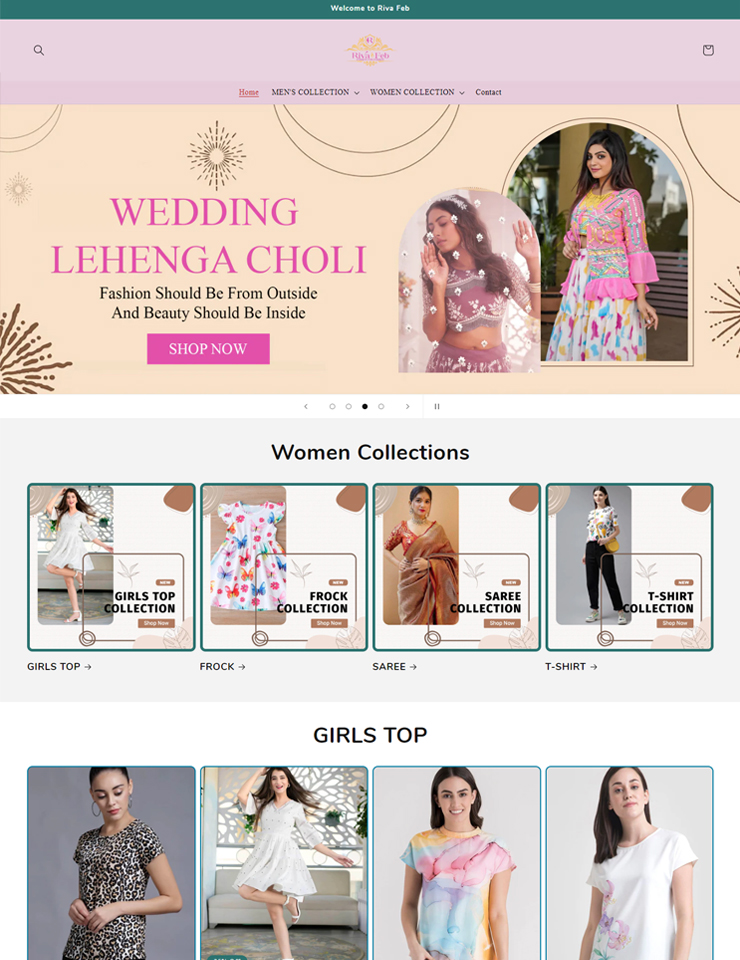The width and height of the screenshot is (740, 960).
Task: Follow the FROCK arrow link
Action: [x=223, y=667]
